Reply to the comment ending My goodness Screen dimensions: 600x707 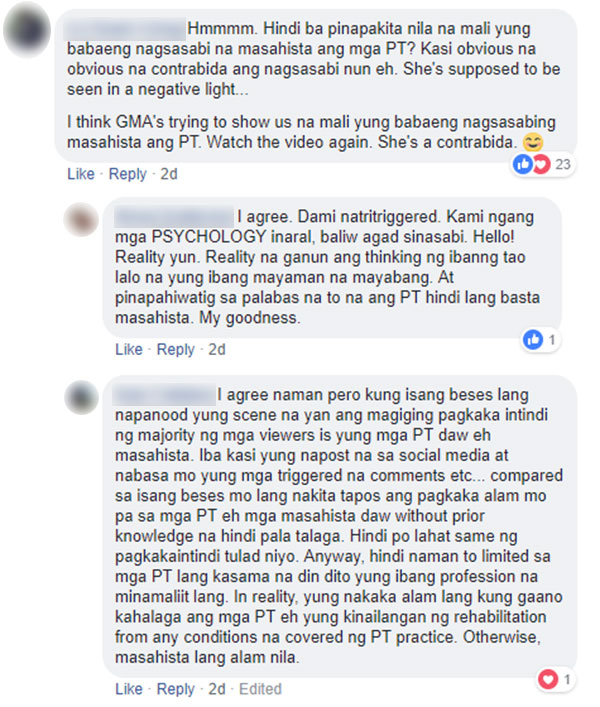click(175, 349)
